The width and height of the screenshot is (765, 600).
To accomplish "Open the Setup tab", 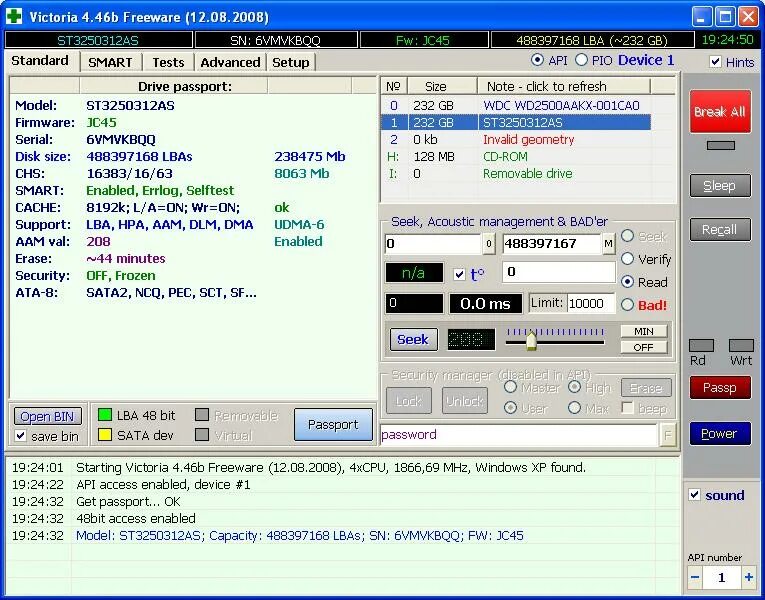I will click(291, 62).
